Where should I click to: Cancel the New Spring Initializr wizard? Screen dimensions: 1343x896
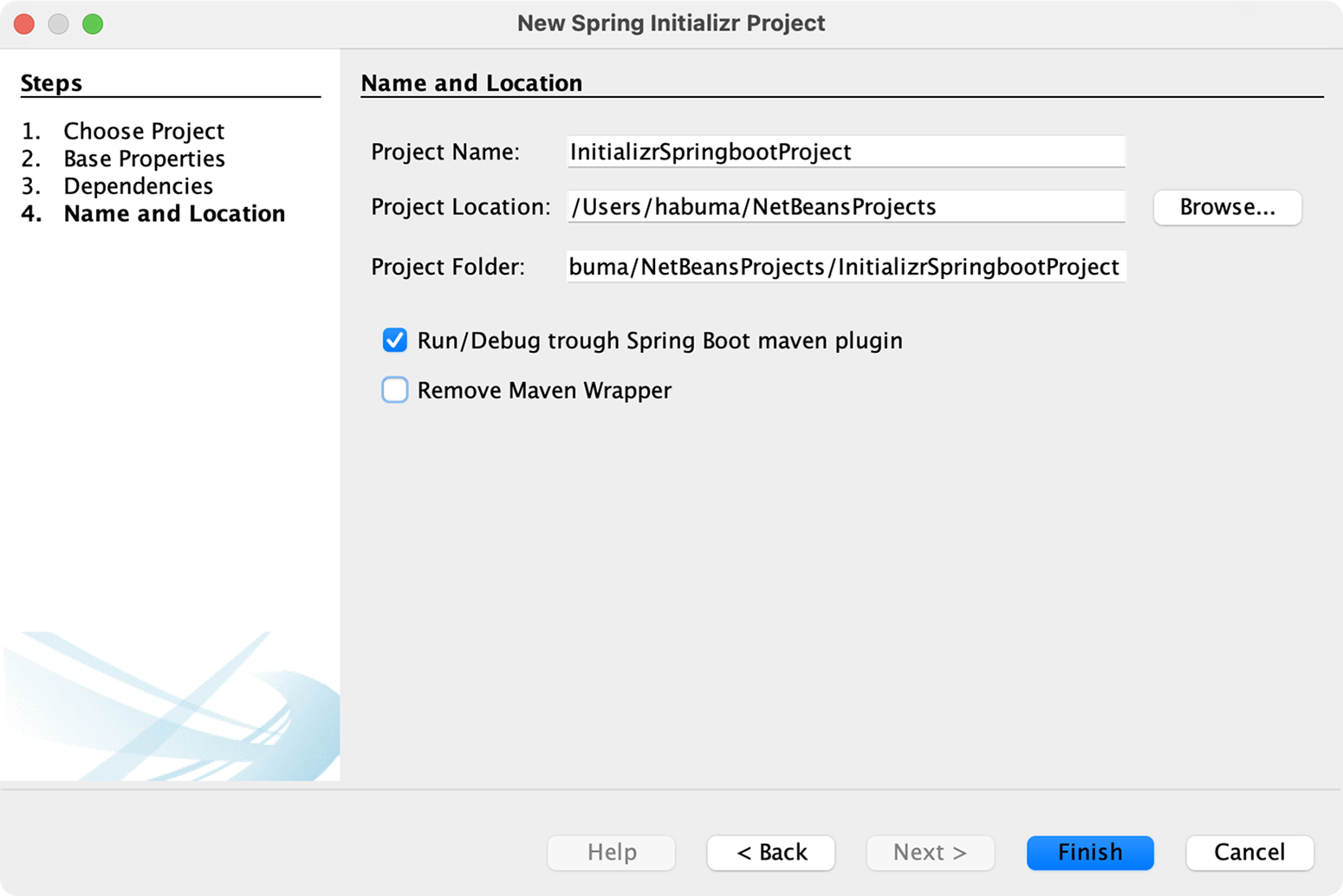[x=1249, y=853]
